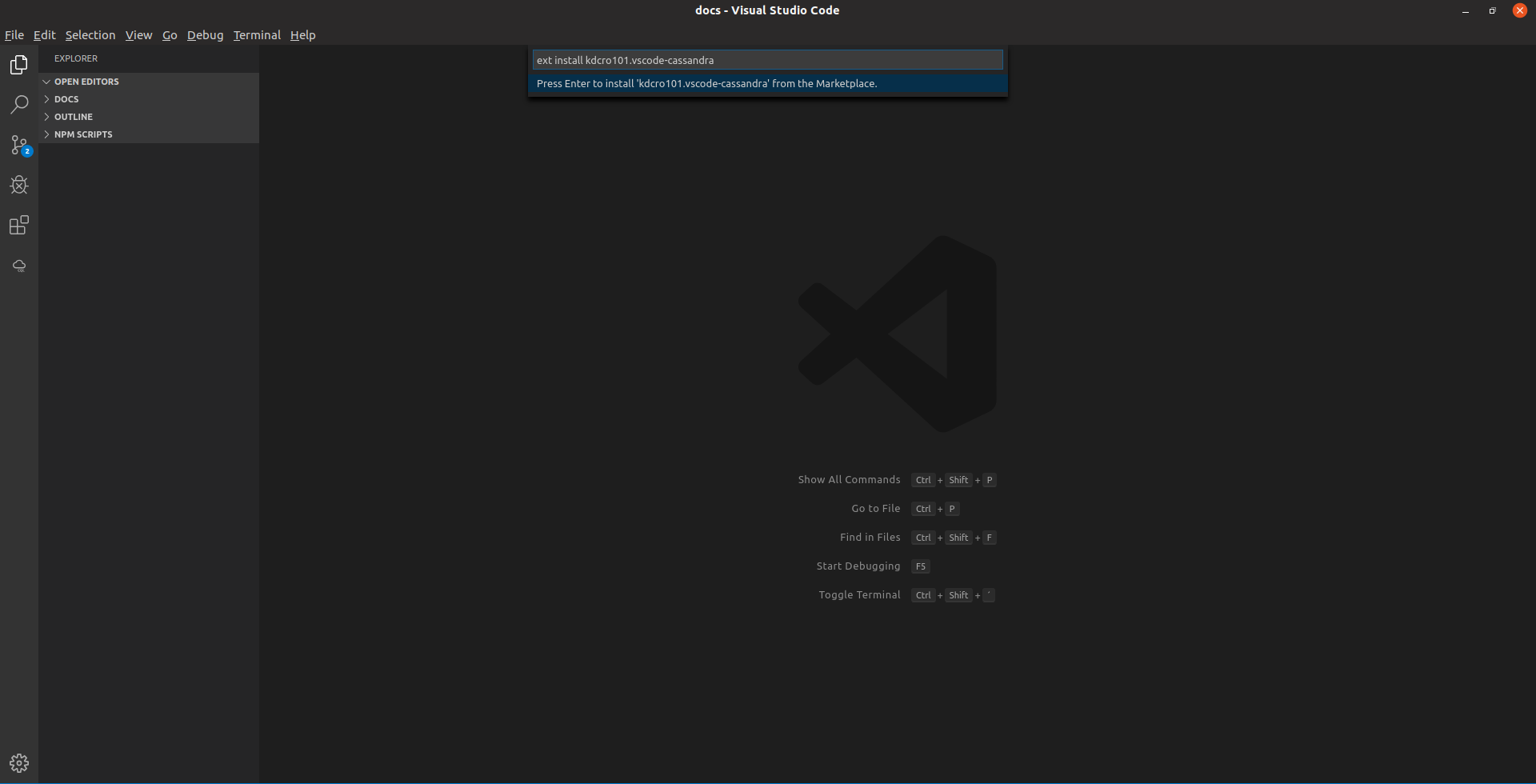Open the View menu
The image size is (1536, 784).
point(138,35)
